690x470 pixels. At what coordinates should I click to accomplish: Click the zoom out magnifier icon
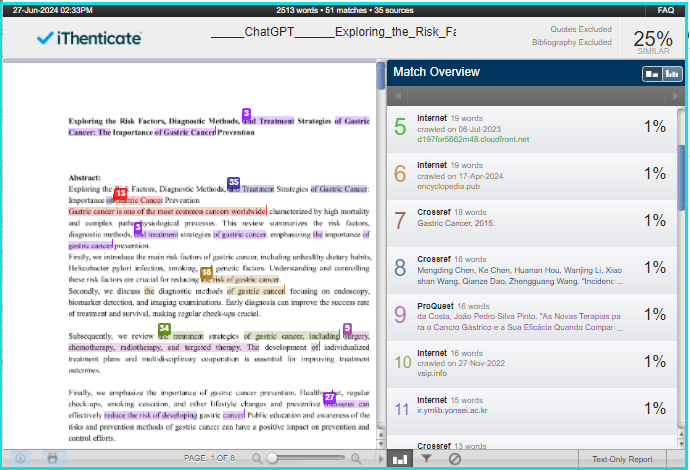click(257, 459)
